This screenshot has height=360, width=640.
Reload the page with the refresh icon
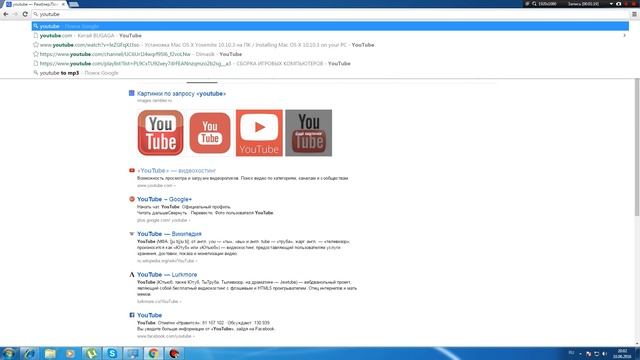pyautogui.click(x=25, y=14)
